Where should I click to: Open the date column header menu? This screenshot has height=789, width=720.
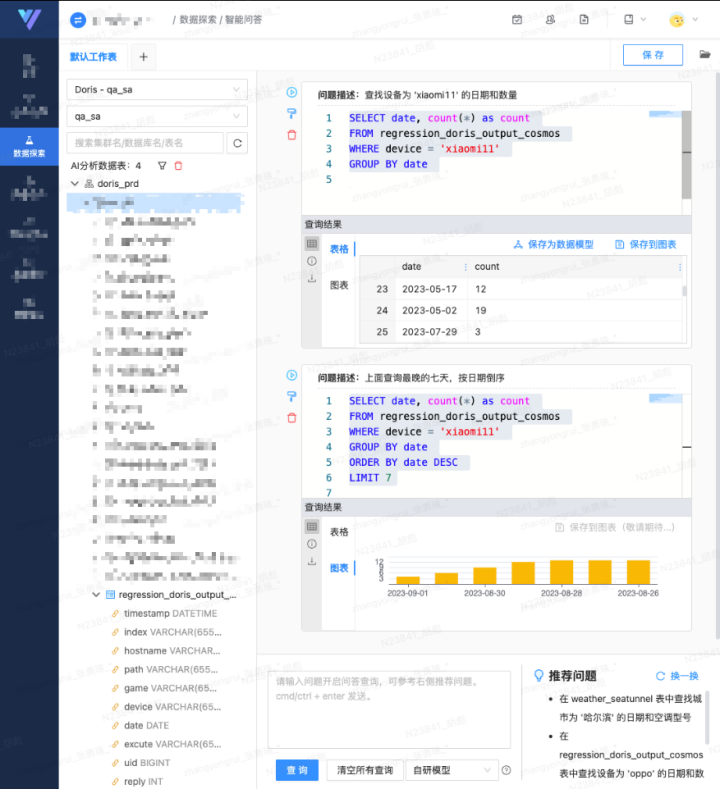465,267
